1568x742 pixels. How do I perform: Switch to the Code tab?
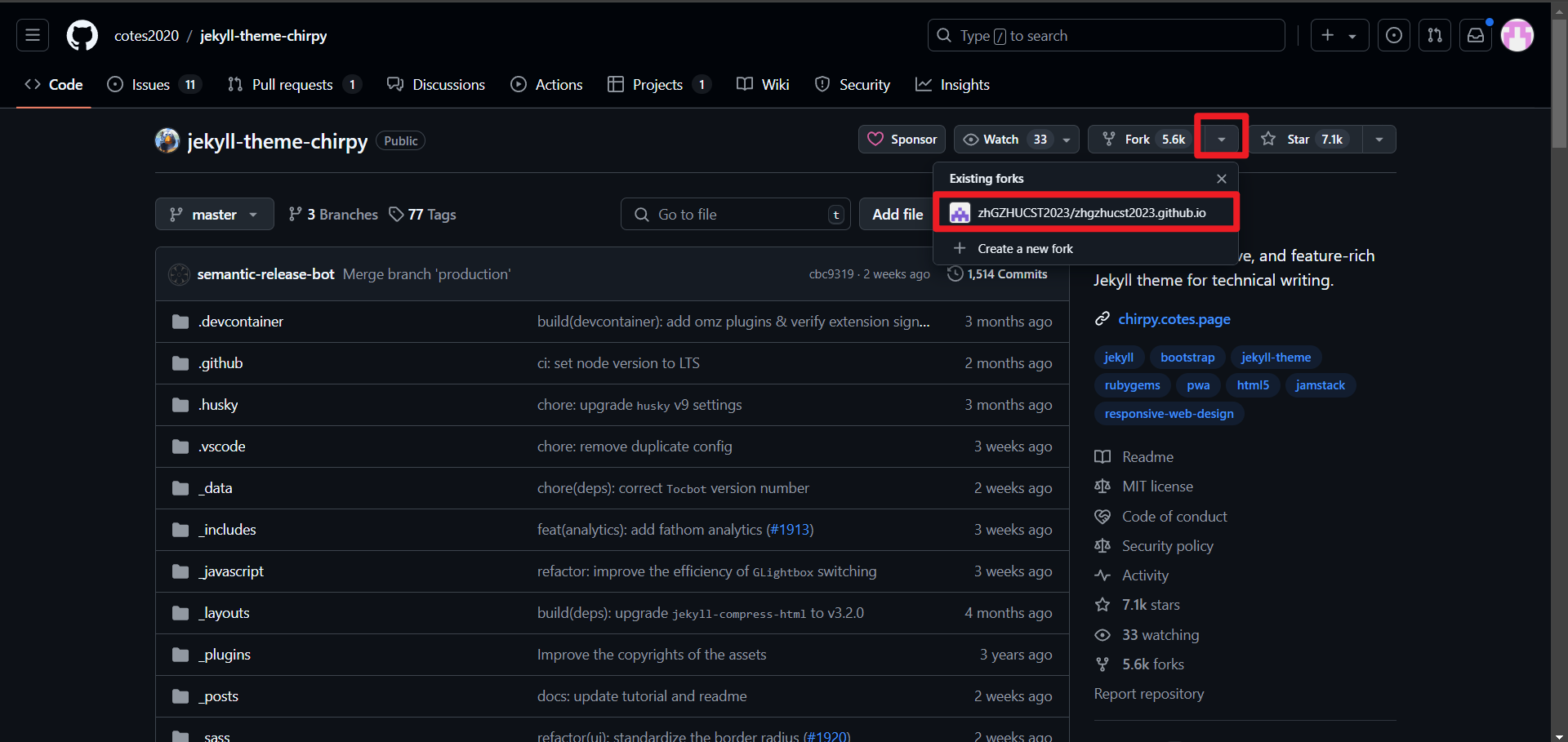[54, 85]
